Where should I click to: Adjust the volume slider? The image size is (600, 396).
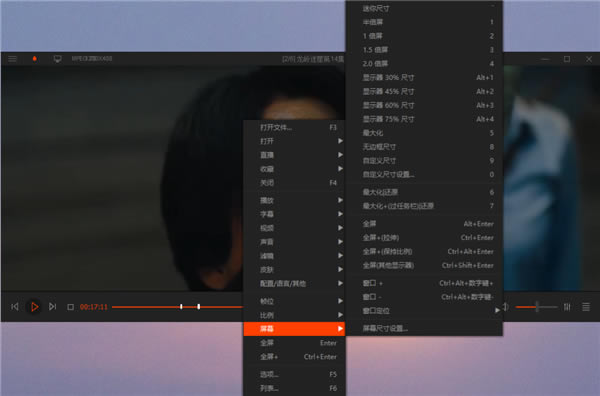tap(536, 307)
